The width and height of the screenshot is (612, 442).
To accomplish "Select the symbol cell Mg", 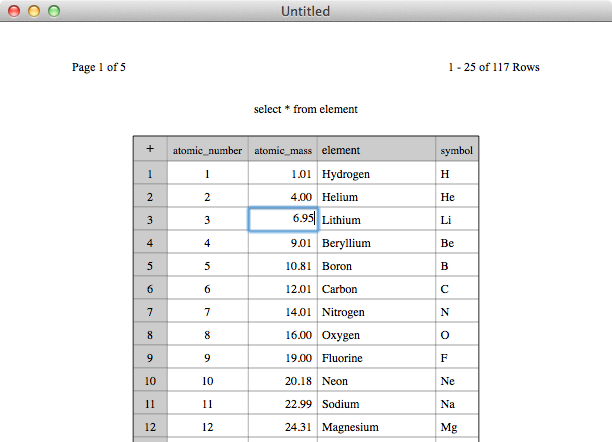I will tap(457, 427).
